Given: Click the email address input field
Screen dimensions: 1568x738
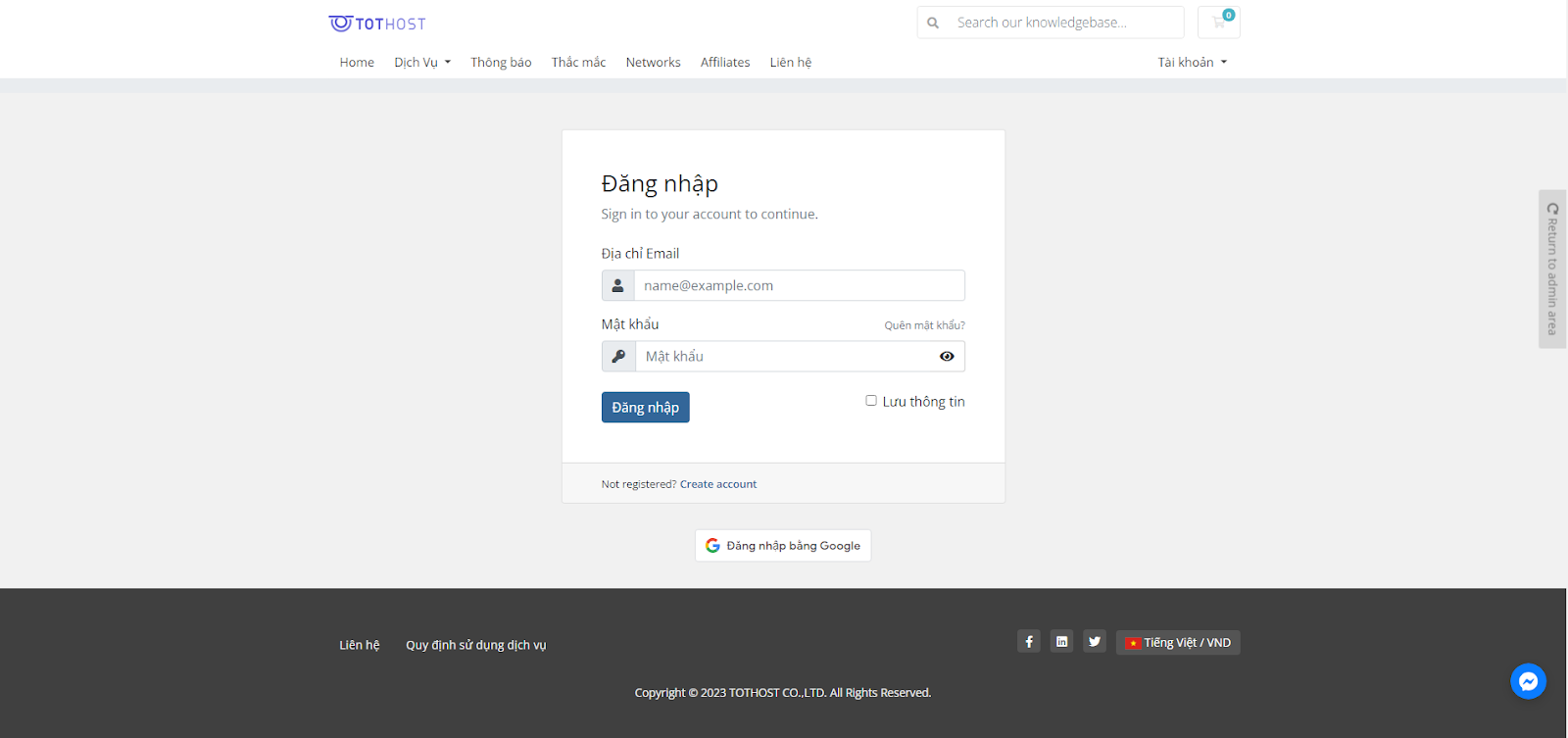Looking at the screenshot, I should [799, 286].
